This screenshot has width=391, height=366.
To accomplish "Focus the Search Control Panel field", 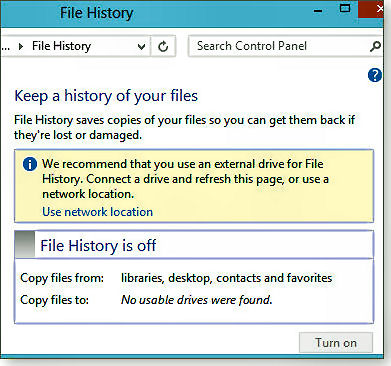I will coord(279,46).
